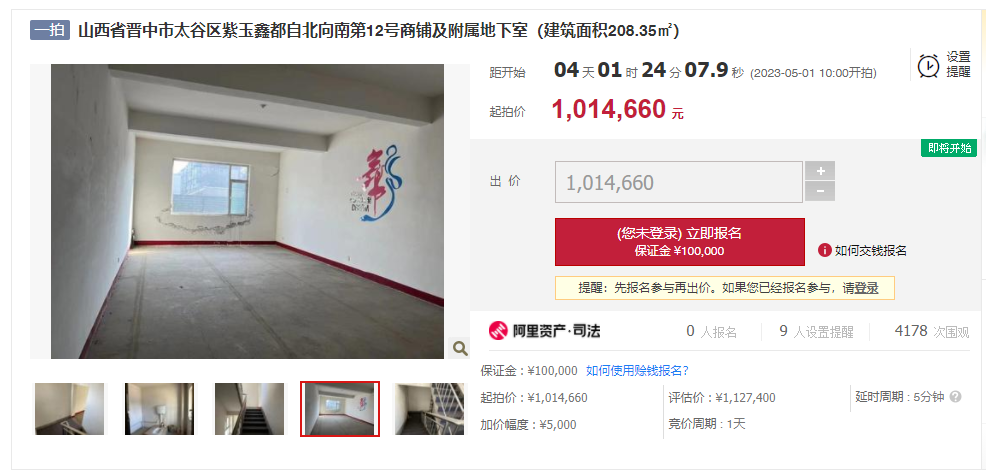Click the magnifier zoom icon on photo
Image resolution: width=986 pixels, height=476 pixels.
click(x=460, y=348)
